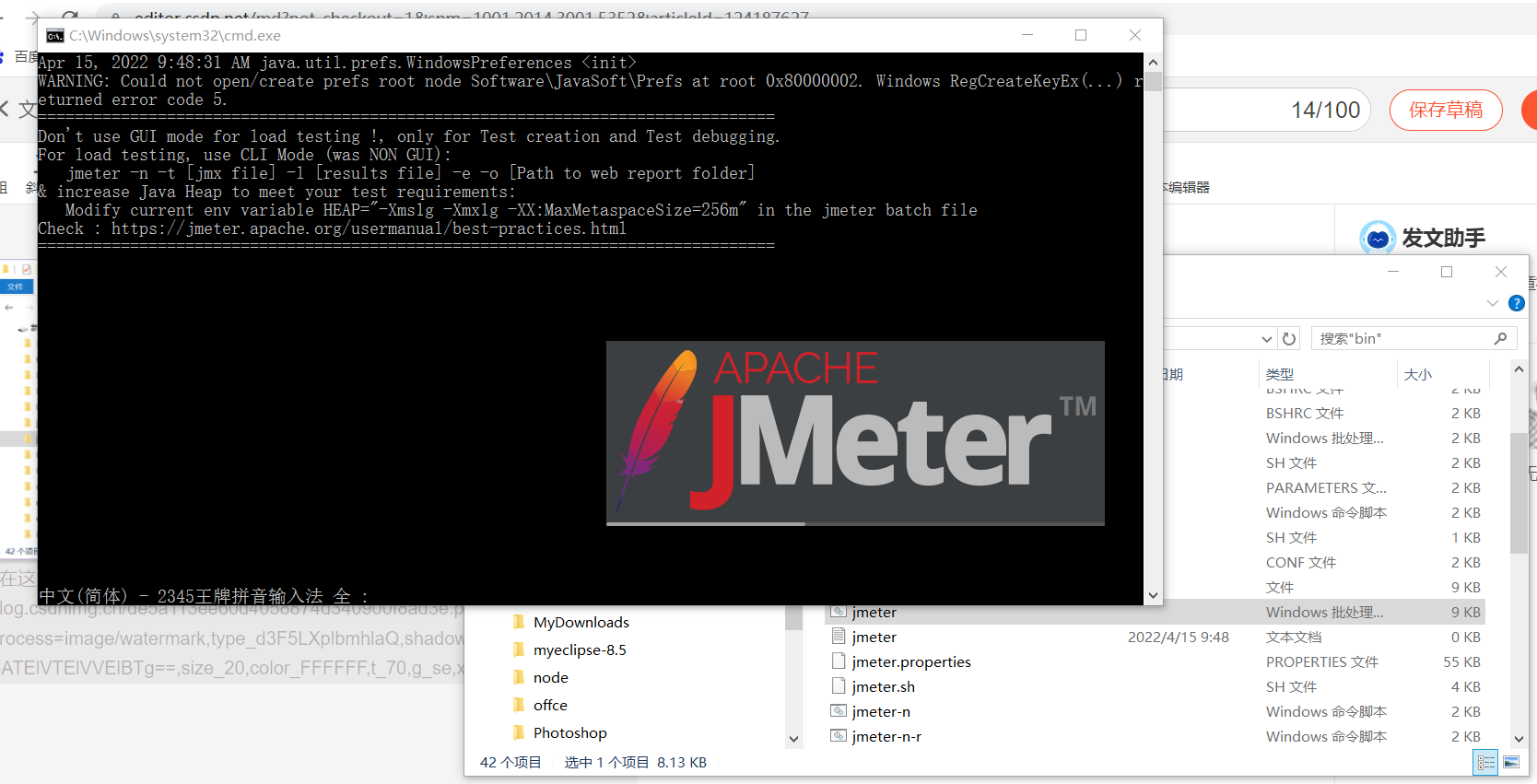Viewport: 1537px width, 784px height.
Task: Click the JMeter splash loading progress bar
Action: tap(855, 524)
